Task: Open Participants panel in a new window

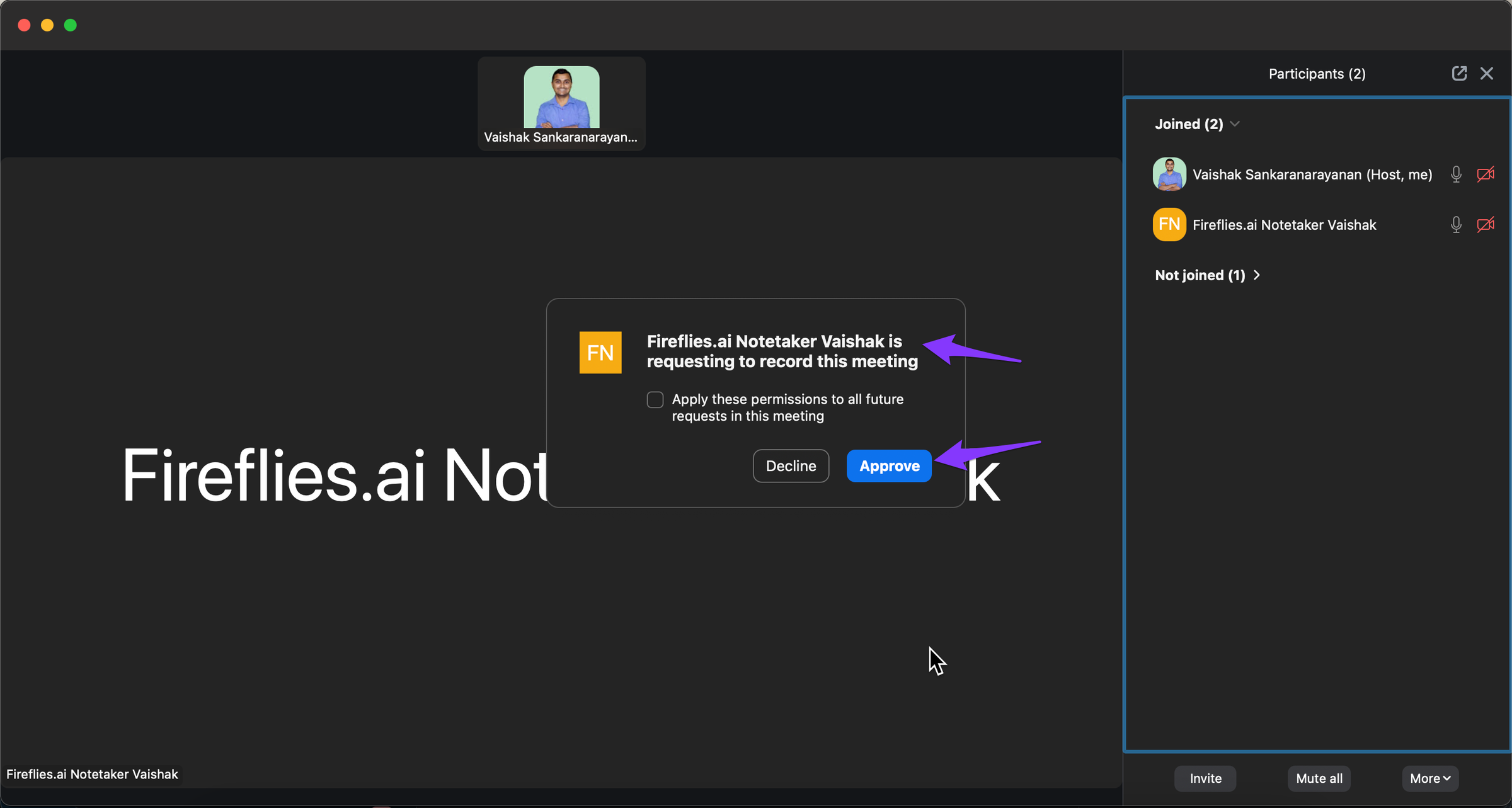Action: click(1460, 73)
